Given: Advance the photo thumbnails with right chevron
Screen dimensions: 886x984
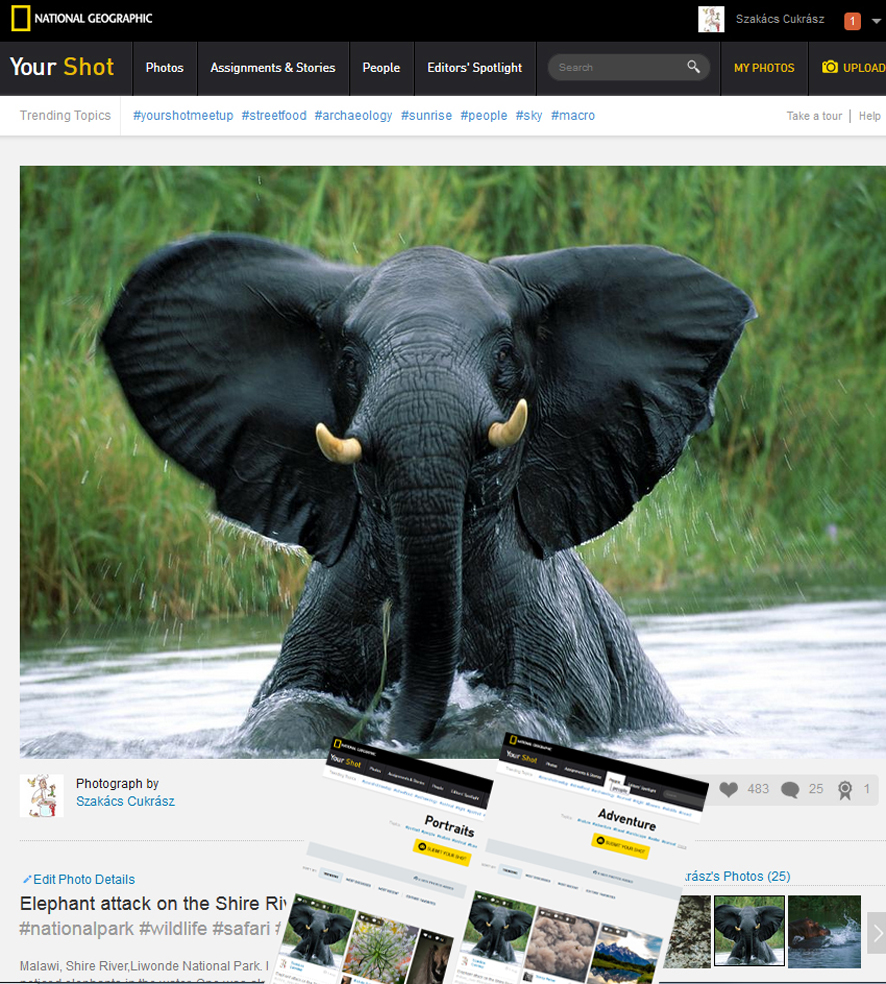Looking at the screenshot, I should point(876,932).
